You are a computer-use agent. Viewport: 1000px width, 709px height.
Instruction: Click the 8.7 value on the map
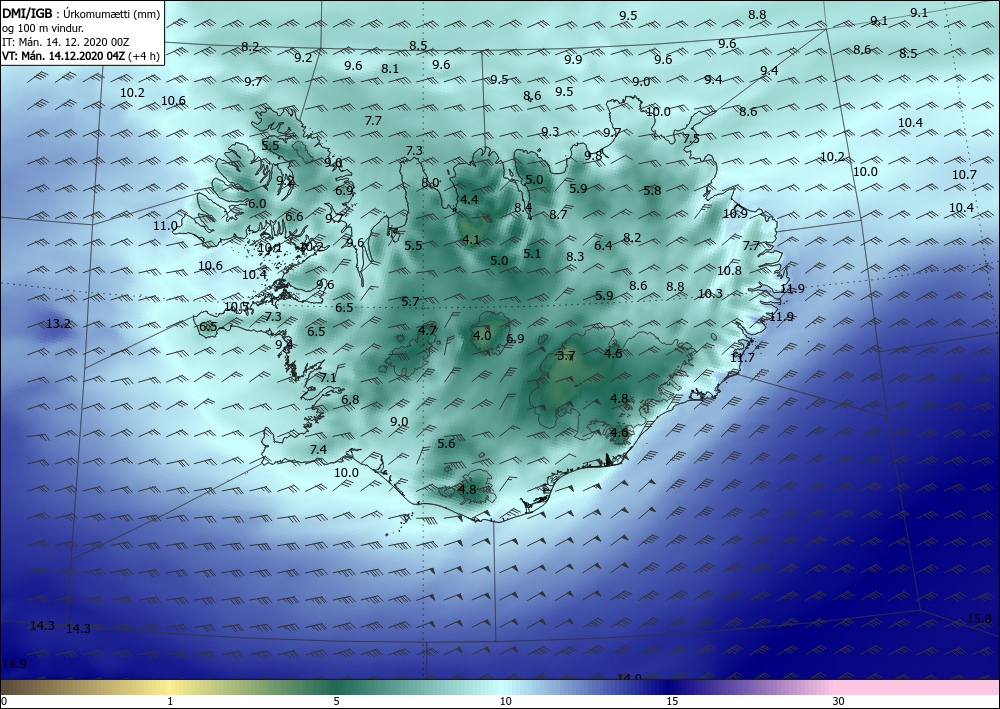pos(558,215)
